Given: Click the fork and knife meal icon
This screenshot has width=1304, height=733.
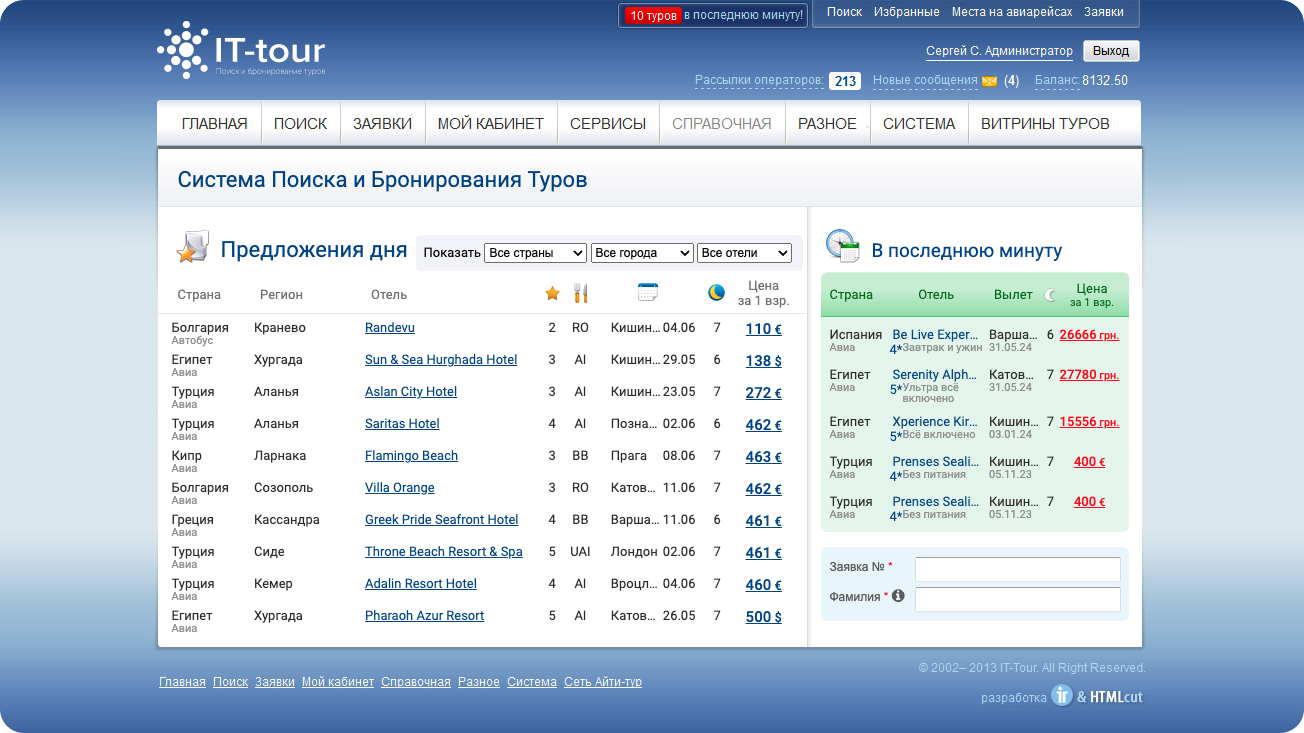Looking at the screenshot, I should pos(580,293).
